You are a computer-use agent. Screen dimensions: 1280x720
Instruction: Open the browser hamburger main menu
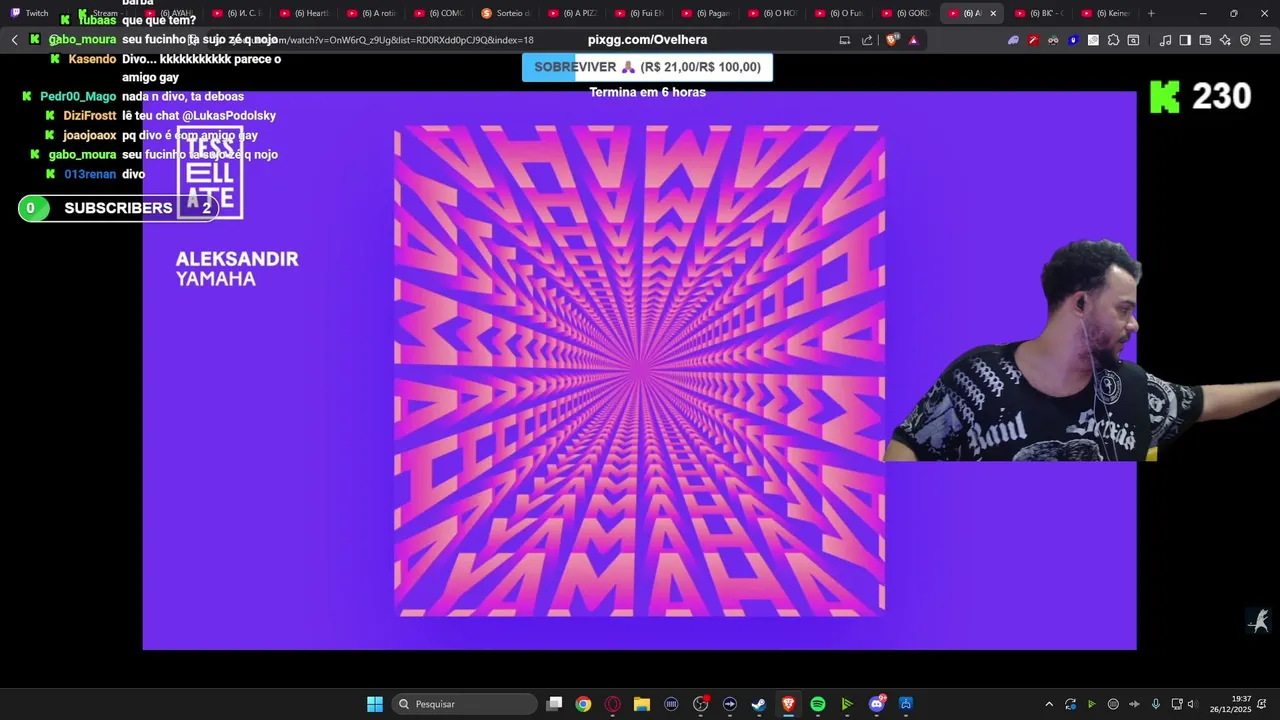point(1265,40)
